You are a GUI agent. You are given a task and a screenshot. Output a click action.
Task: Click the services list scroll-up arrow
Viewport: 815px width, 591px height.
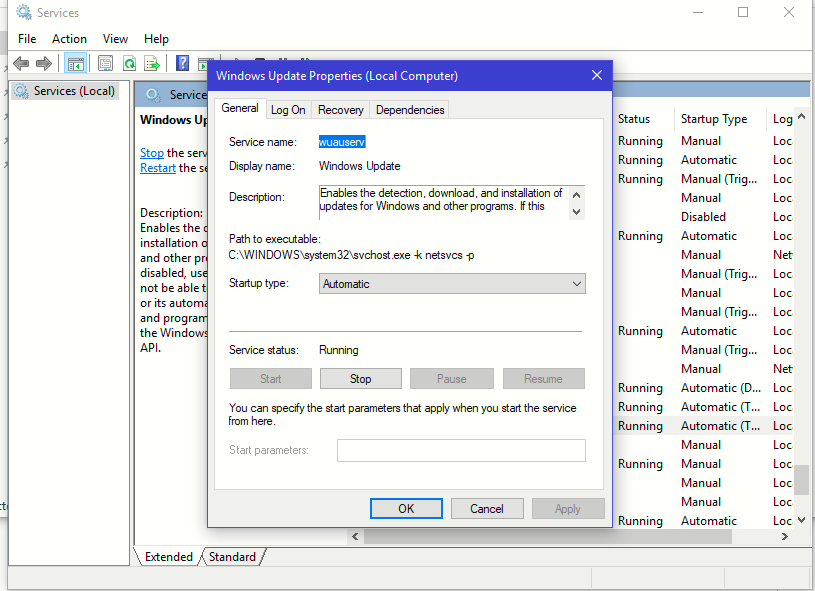(801, 116)
